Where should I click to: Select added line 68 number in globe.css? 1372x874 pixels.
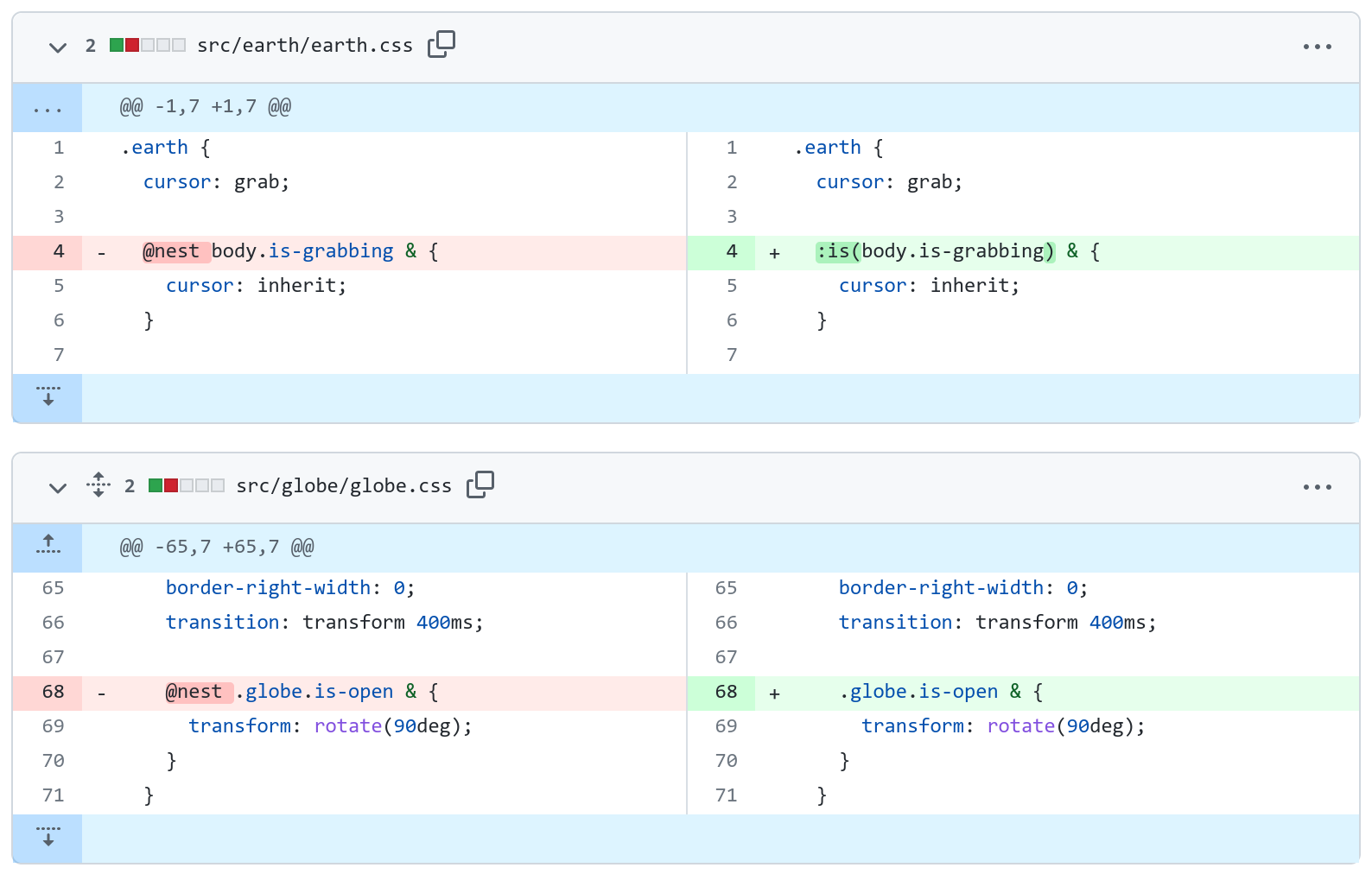(721, 693)
